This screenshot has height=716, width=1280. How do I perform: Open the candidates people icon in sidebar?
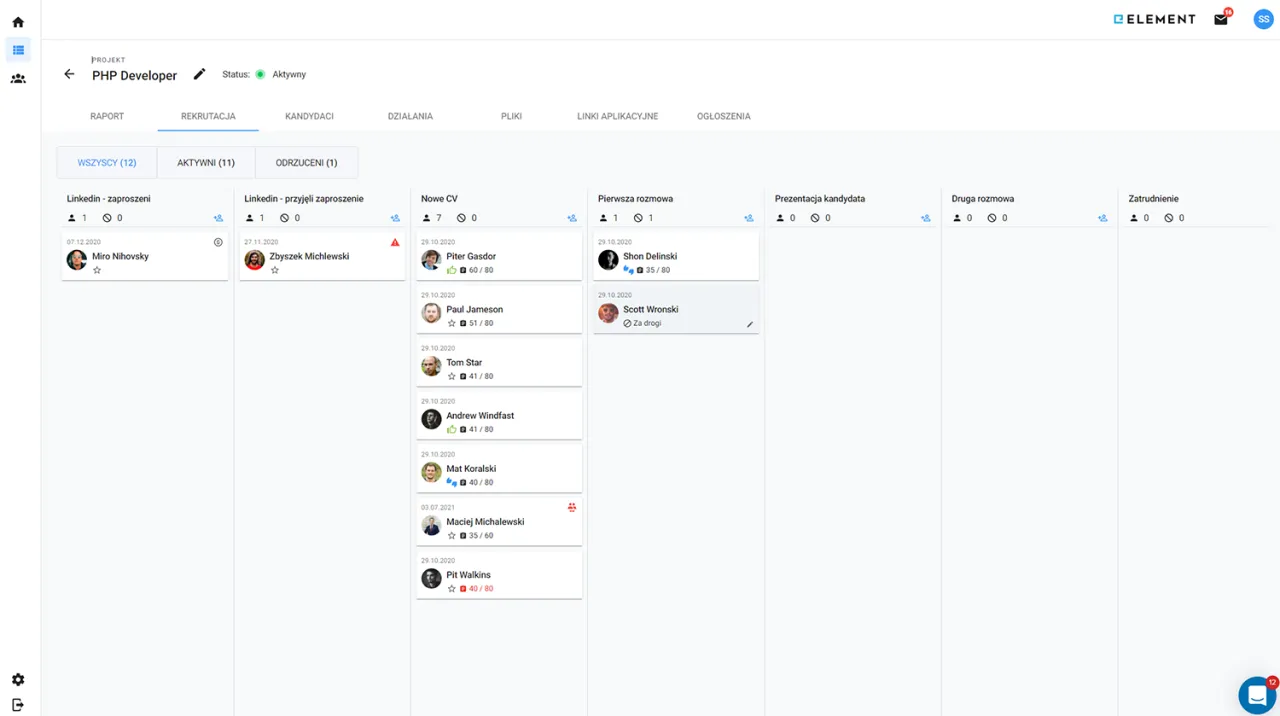[18, 78]
